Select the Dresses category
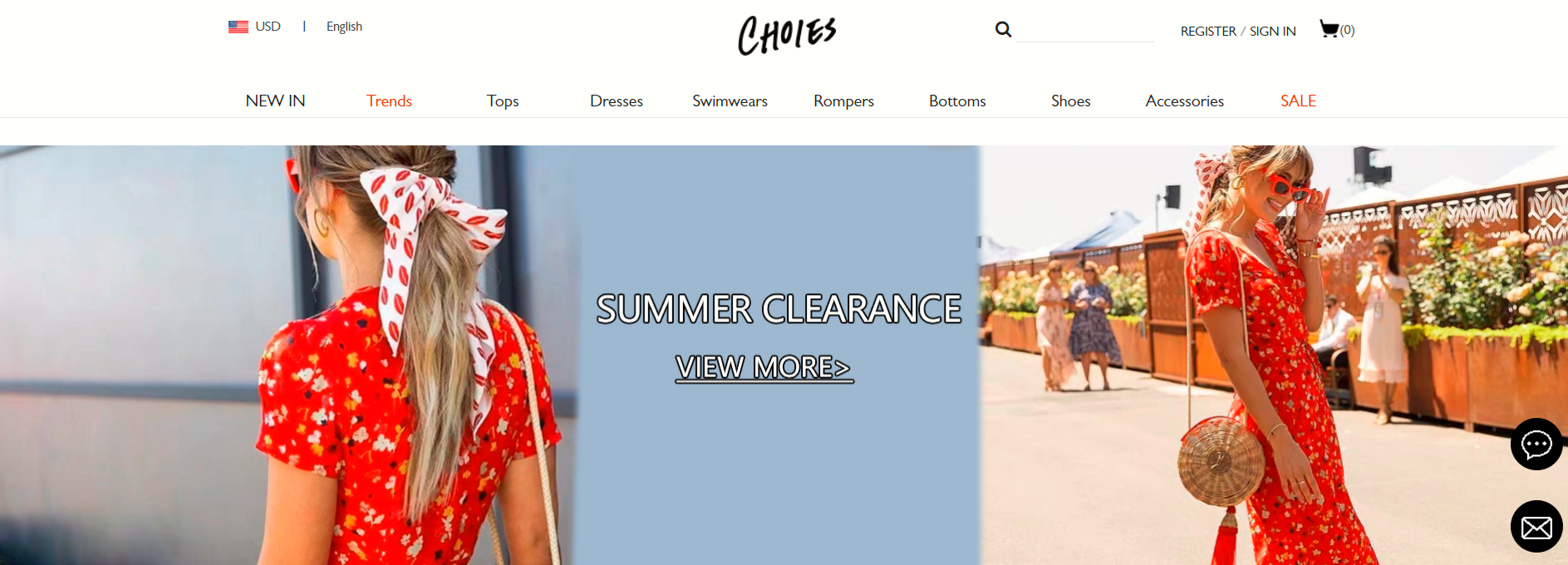This screenshot has height=565, width=1568. pos(617,101)
